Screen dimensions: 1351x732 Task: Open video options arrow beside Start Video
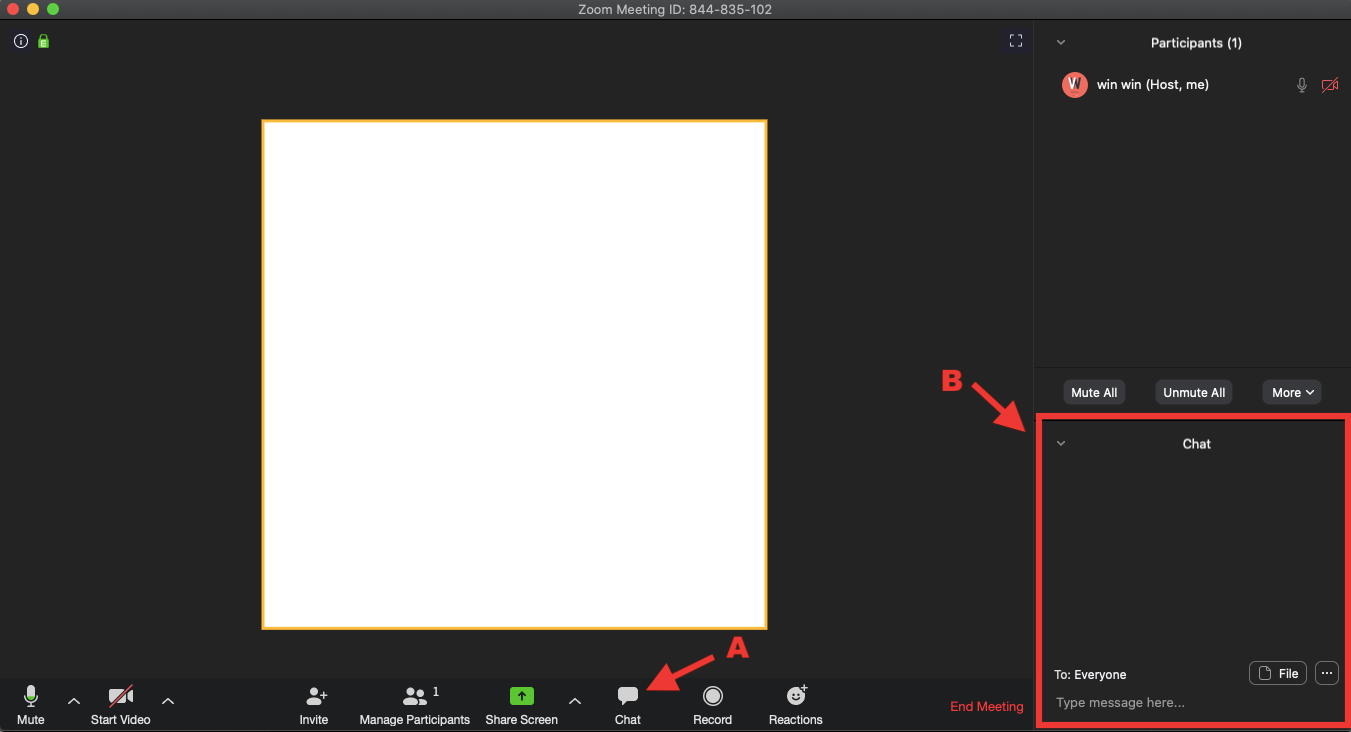pos(168,701)
